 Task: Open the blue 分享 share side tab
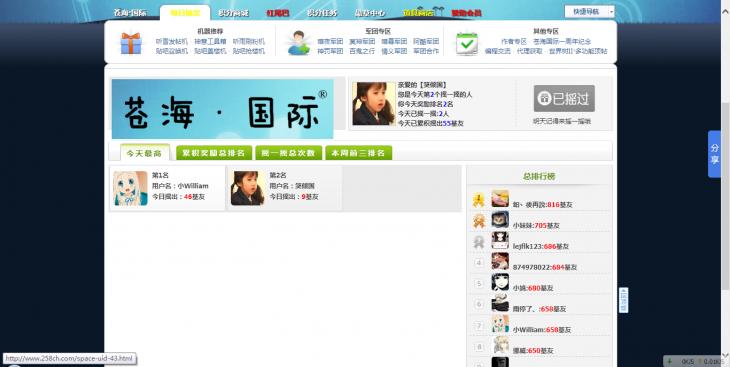point(714,154)
